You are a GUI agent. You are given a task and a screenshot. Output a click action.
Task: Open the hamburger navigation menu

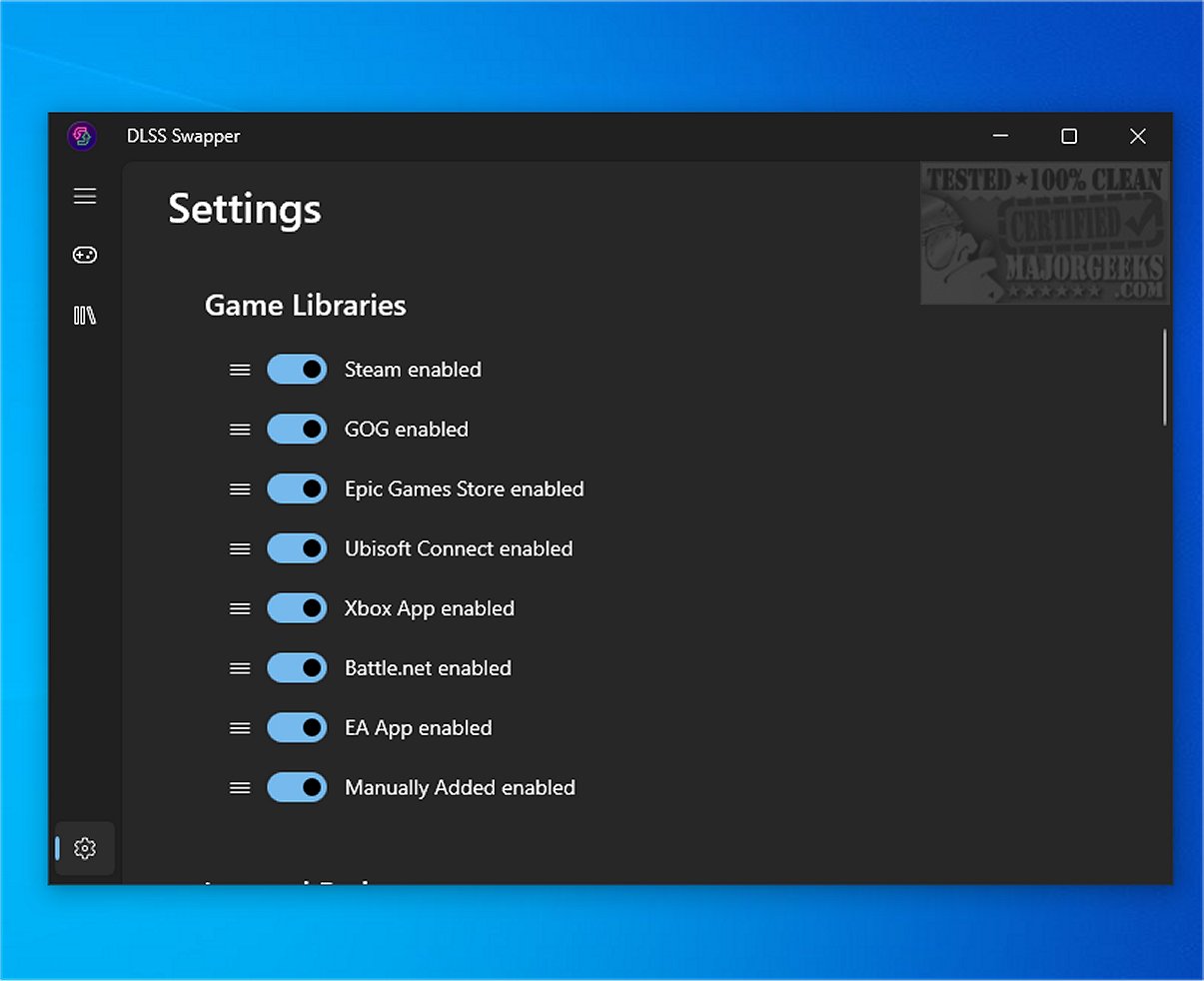[x=85, y=196]
